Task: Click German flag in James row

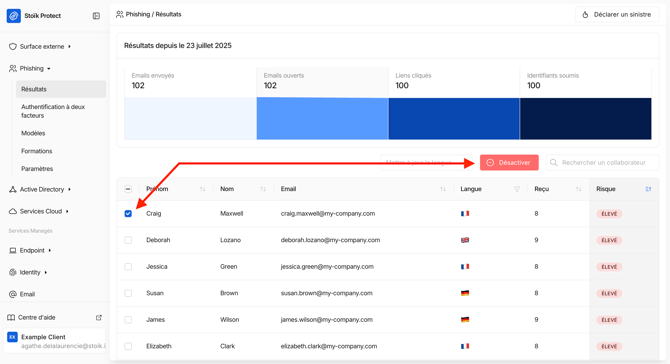Action: [465, 320]
